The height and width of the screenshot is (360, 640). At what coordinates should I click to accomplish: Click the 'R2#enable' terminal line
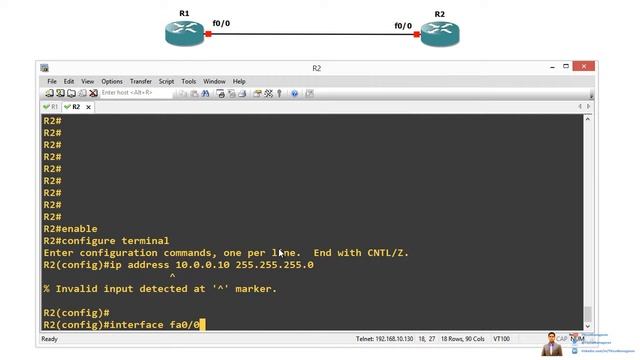71,229
